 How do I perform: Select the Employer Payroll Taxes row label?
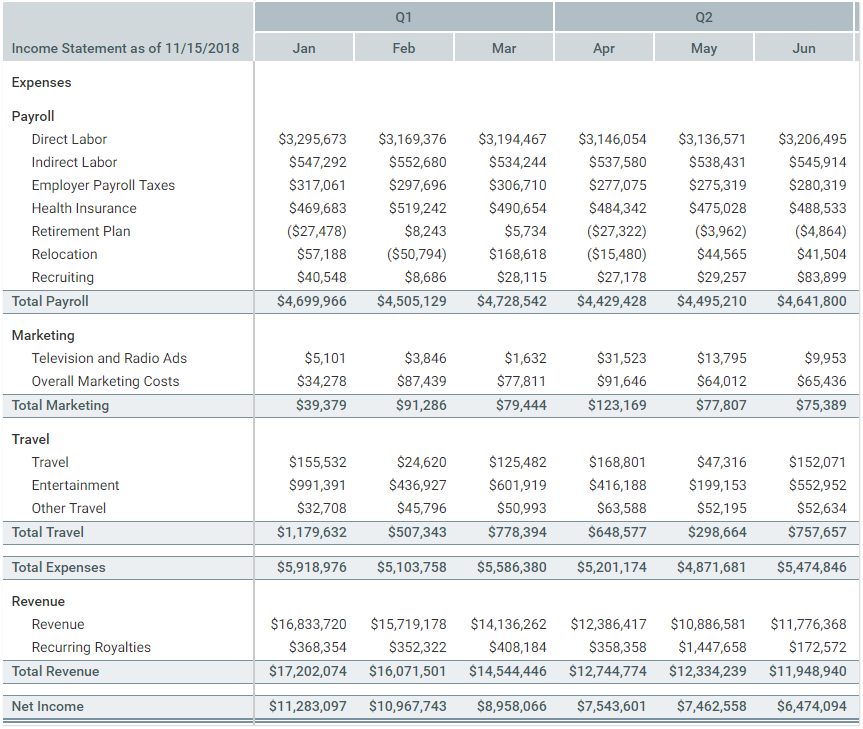(103, 185)
